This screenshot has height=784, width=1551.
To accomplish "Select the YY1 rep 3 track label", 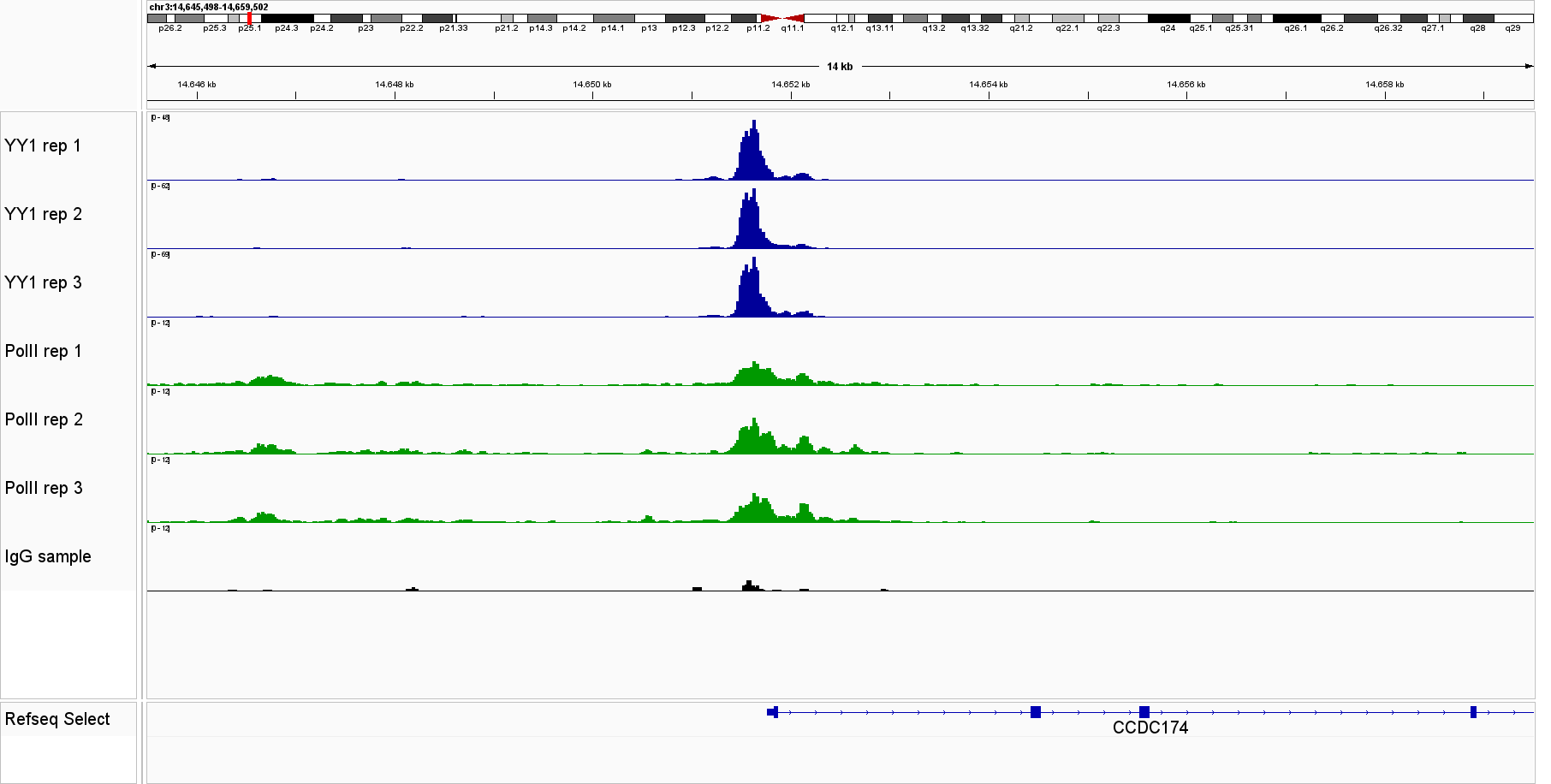I will tap(44, 282).
